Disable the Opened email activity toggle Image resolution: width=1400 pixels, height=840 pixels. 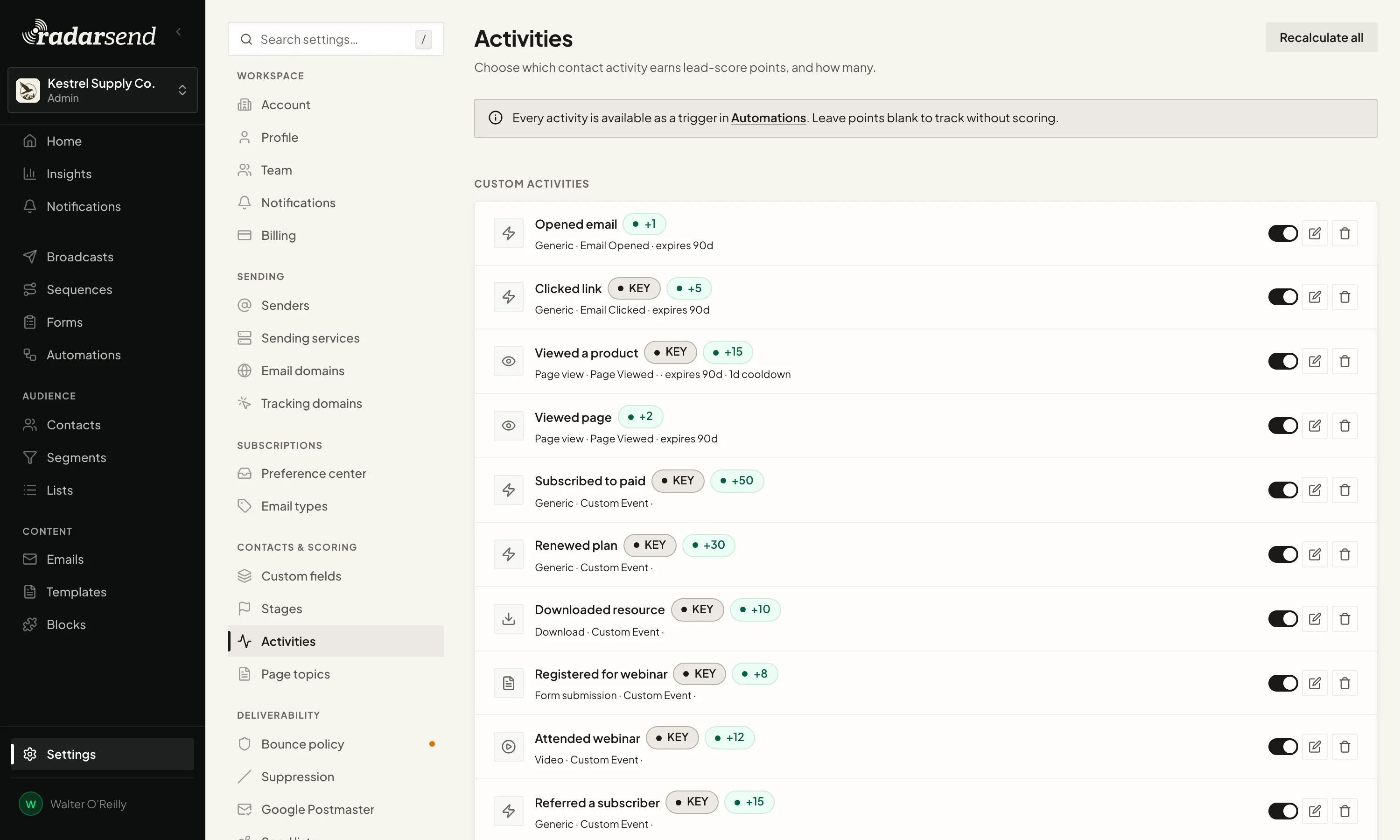pyautogui.click(x=1283, y=233)
